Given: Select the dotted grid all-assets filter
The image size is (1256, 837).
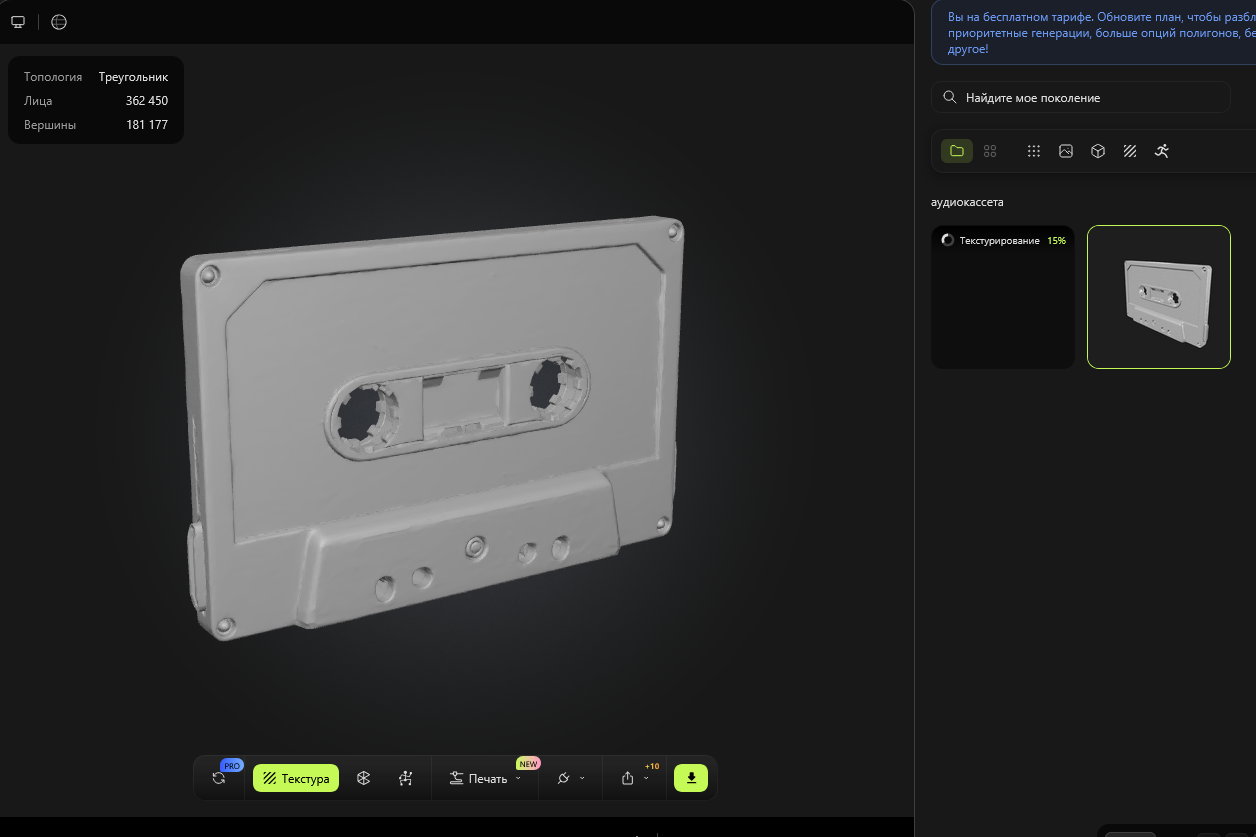Looking at the screenshot, I should pyautogui.click(x=1034, y=151).
